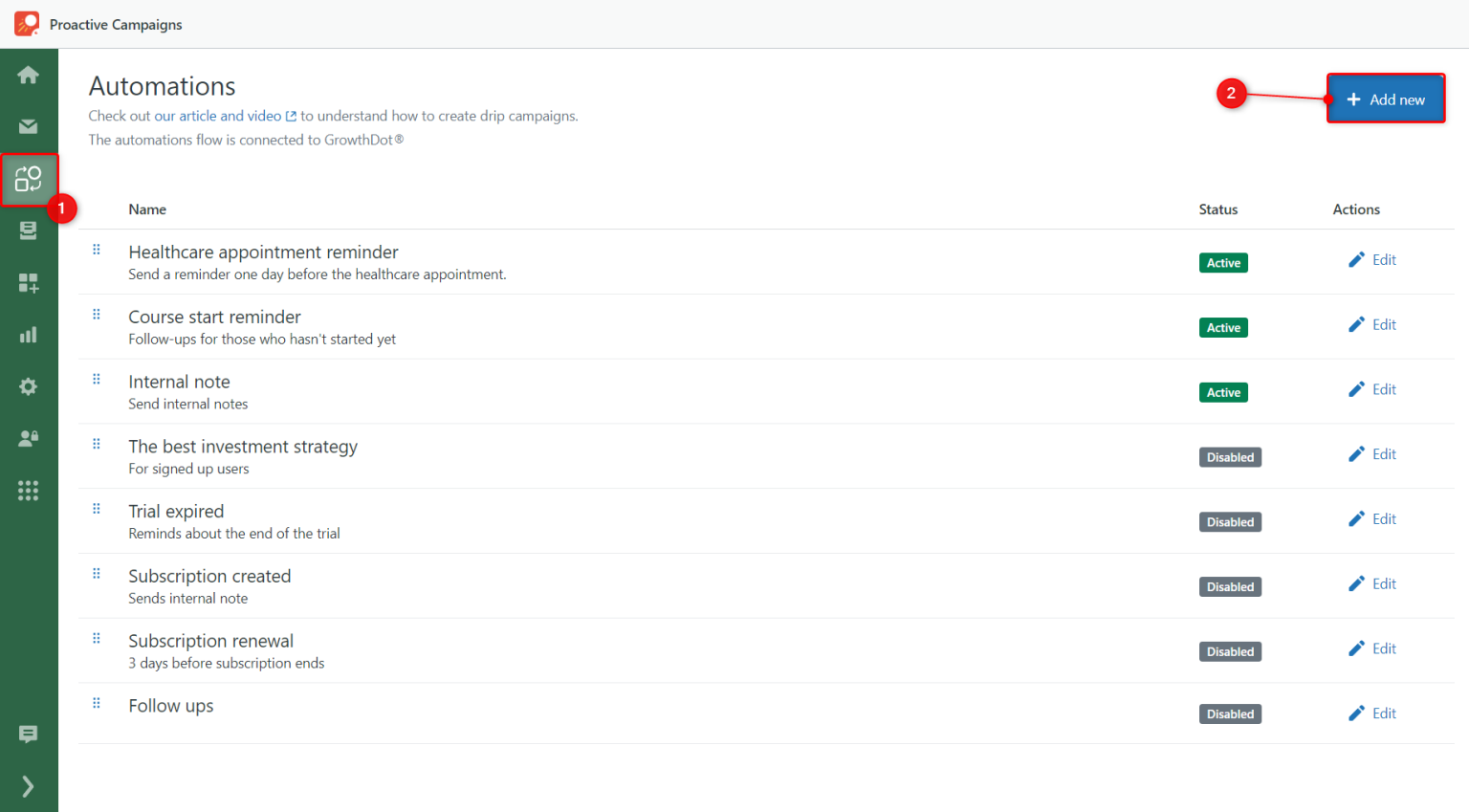Click the Active status of Course start reminder
Image resolution: width=1469 pixels, height=812 pixels.
coord(1223,327)
